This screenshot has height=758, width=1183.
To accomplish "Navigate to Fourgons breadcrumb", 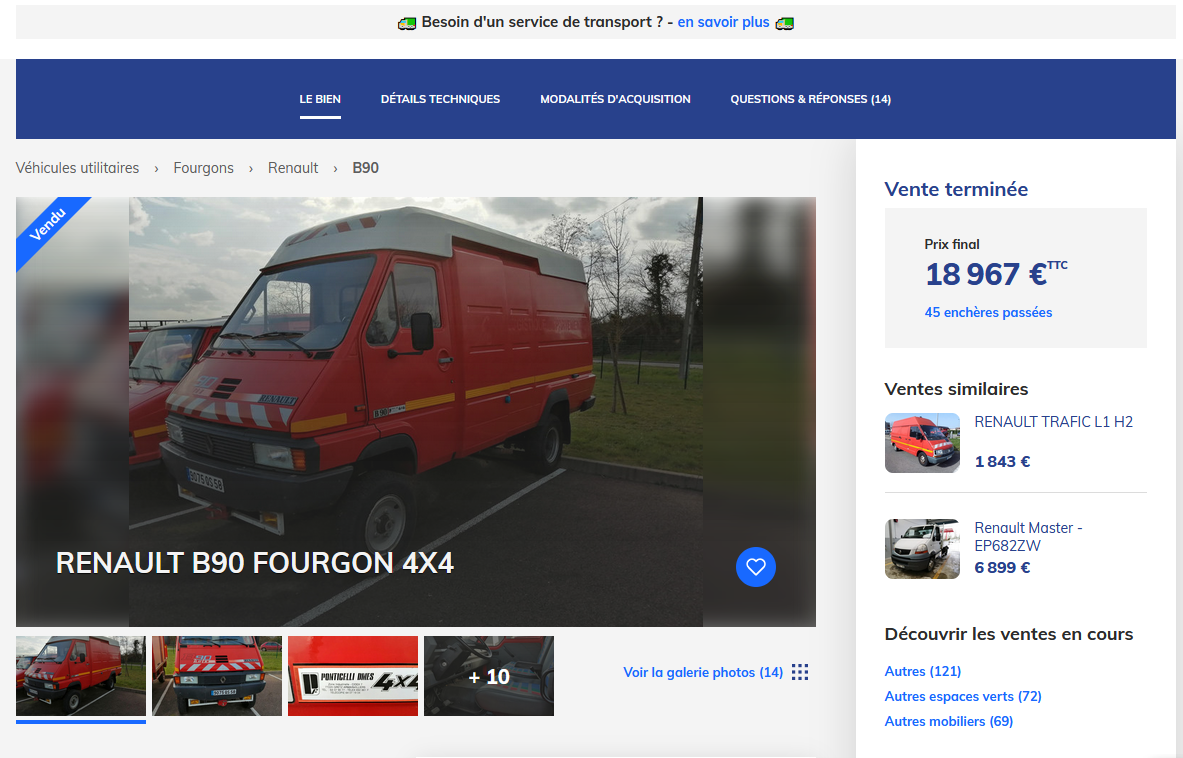I will (203, 168).
